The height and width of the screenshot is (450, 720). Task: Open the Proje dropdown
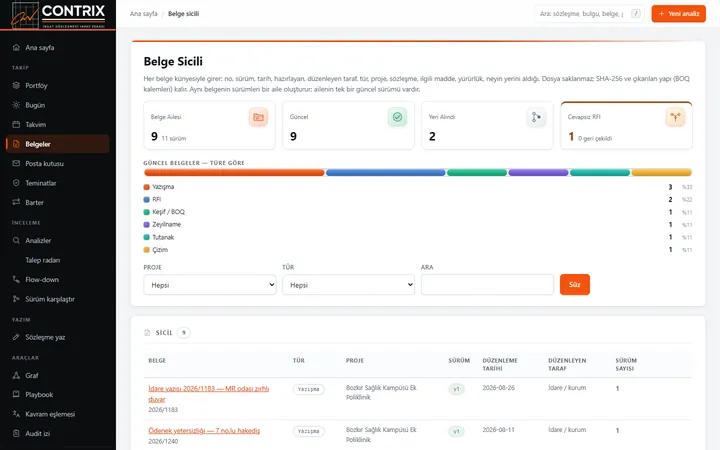[210, 285]
